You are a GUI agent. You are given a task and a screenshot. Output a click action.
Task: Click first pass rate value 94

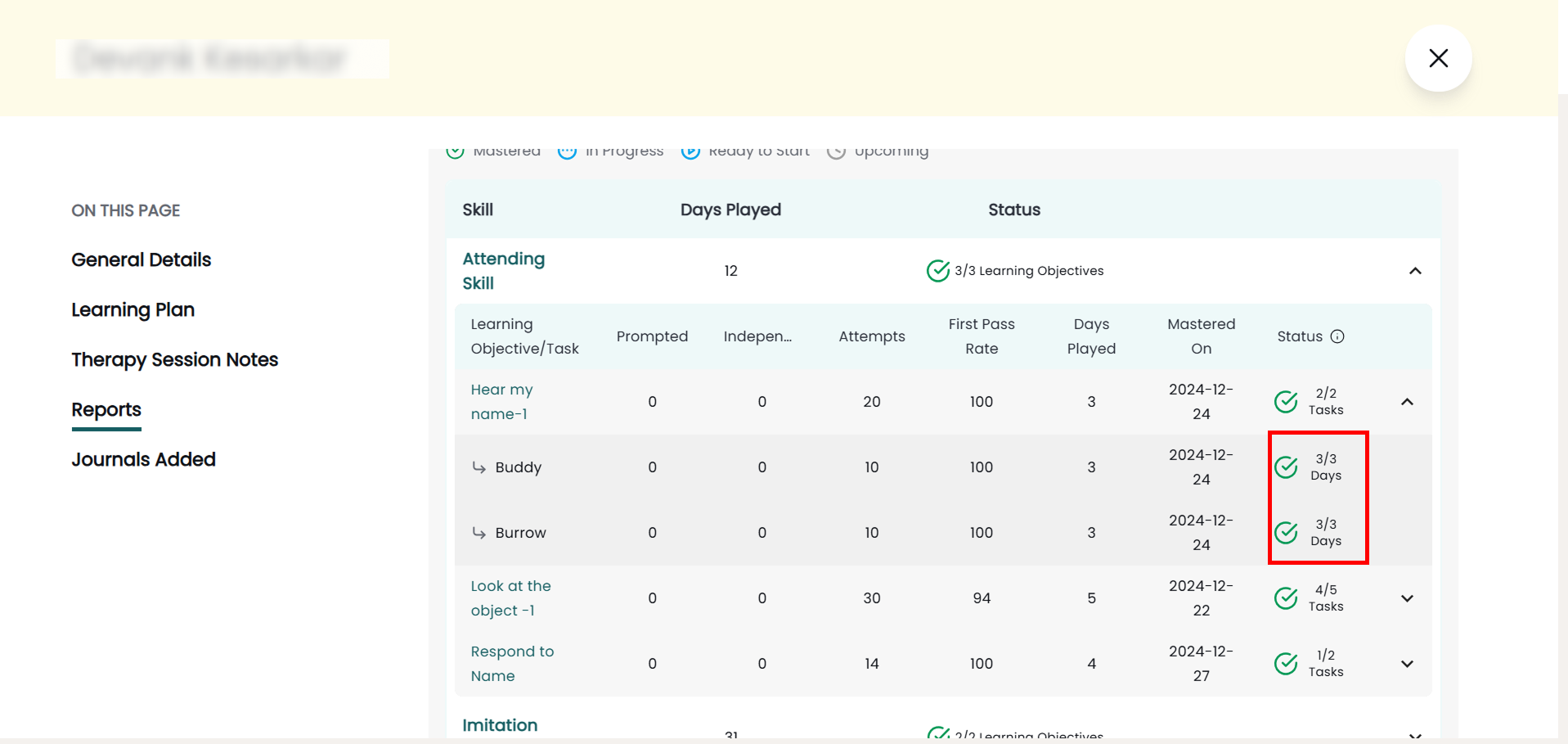click(982, 598)
